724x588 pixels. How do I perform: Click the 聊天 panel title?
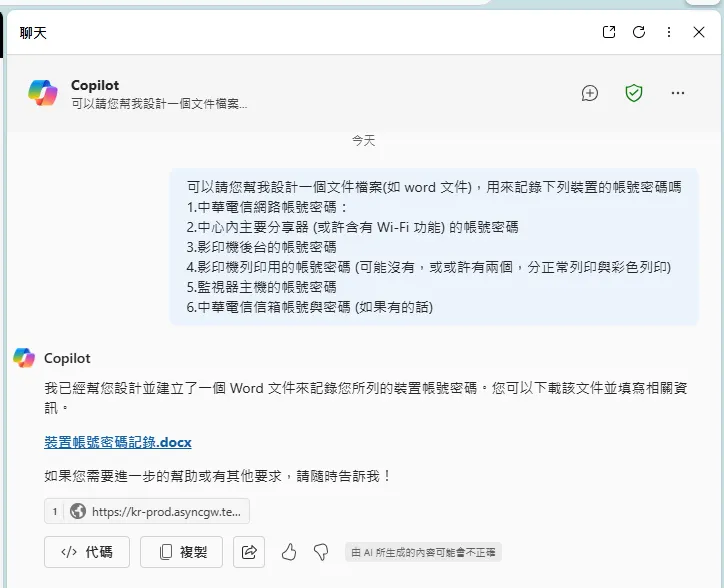33,33
